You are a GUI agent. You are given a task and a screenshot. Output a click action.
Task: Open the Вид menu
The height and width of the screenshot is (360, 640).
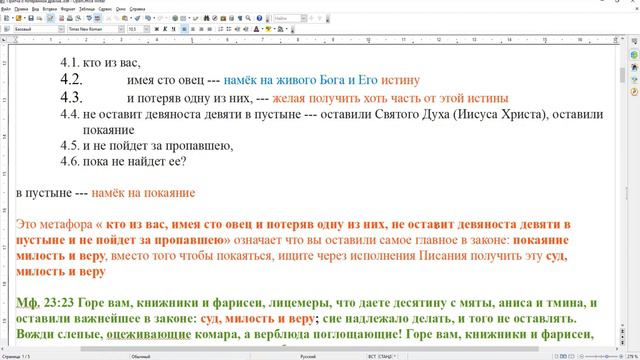tap(36, 9)
